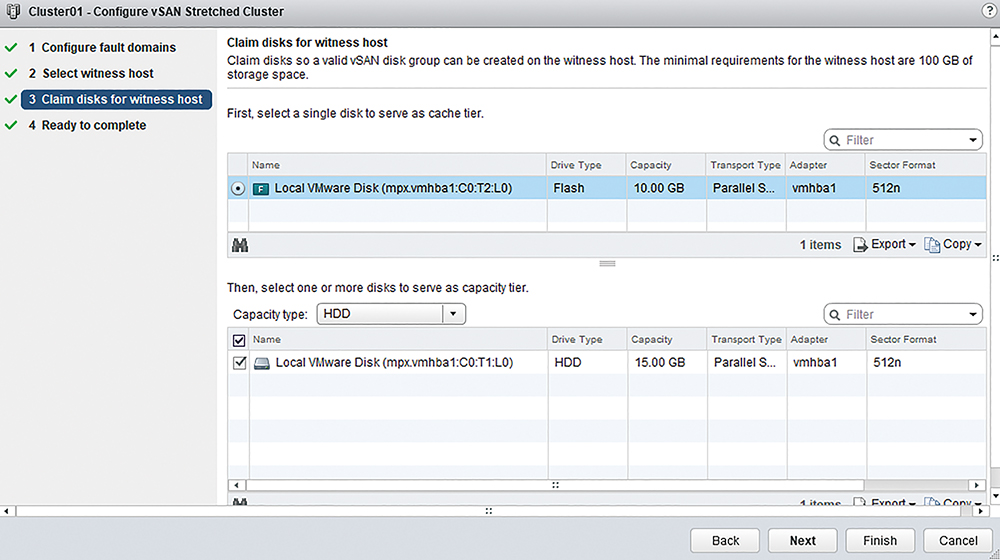The width and height of the screenshot is (1000, 560).
Task: Click the Cancel button
Action: coord(958,541)
